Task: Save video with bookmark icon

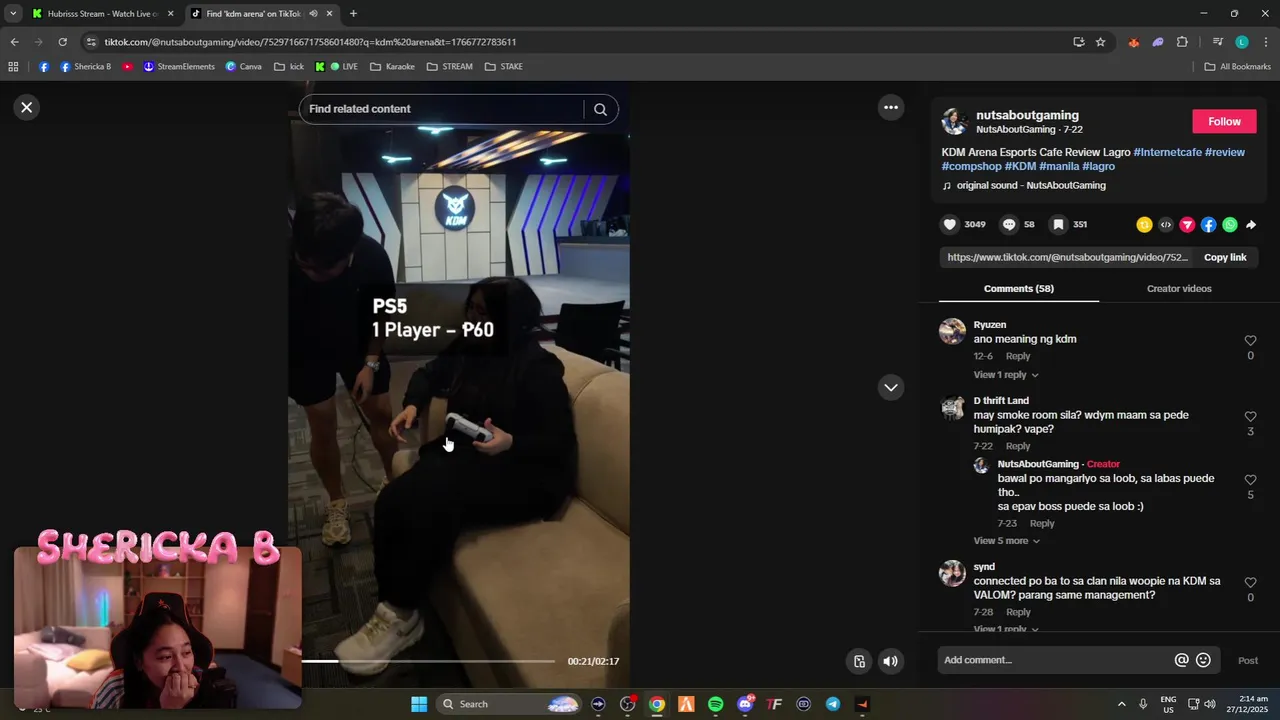Action: click(1058, 225)
